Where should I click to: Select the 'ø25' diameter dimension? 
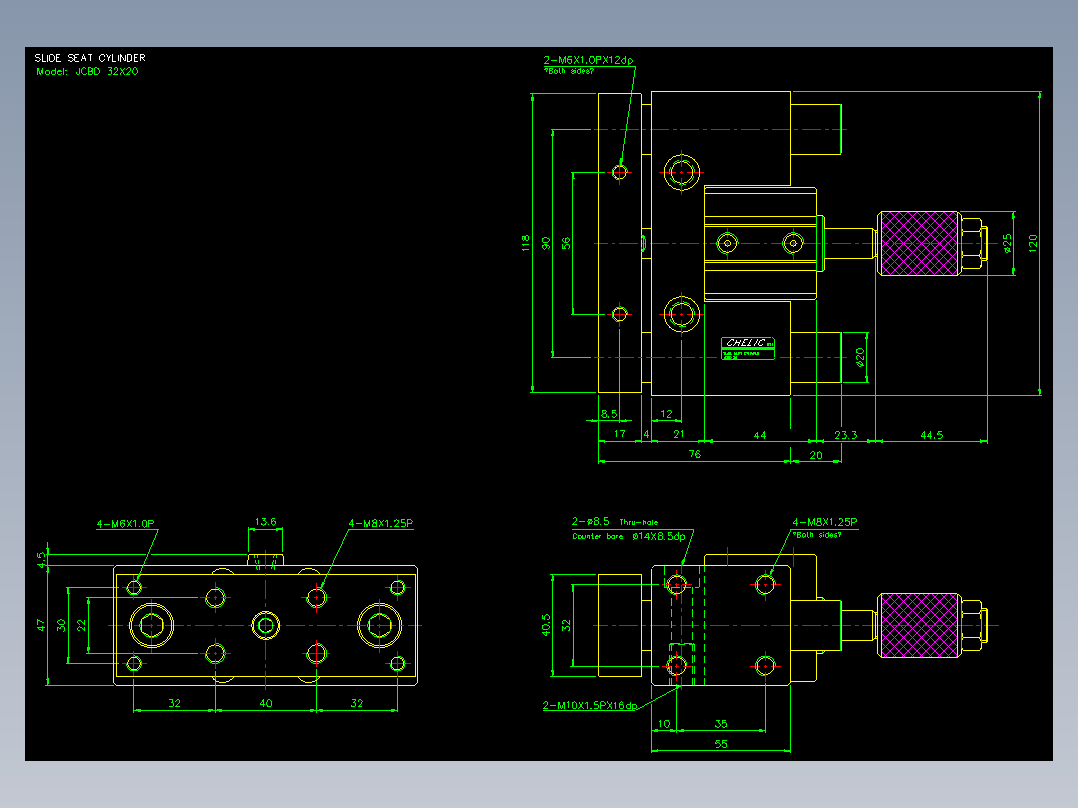(1008, 243)
